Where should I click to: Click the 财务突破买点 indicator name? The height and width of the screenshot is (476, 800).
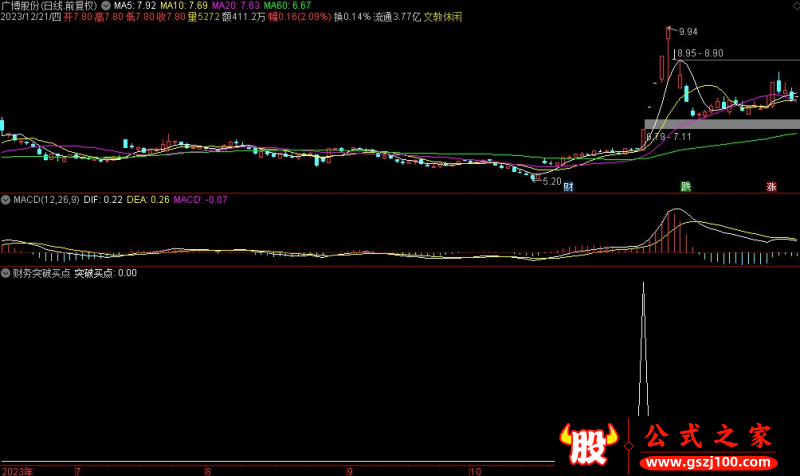coord(41,273)
